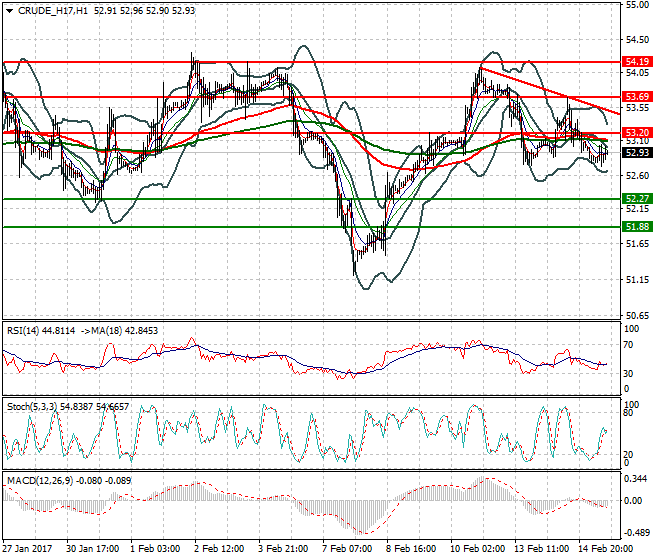Image resolution: width=660 pixels, height=560 pixels.
Task: Click the 7 Feb 07:00 time axis label
Action: pos(349,549)
